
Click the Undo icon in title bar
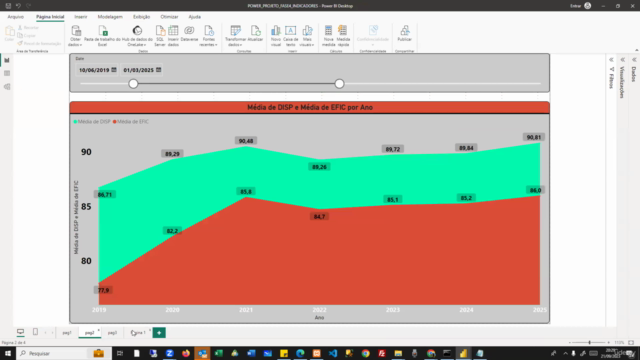[x=18, y=6]
